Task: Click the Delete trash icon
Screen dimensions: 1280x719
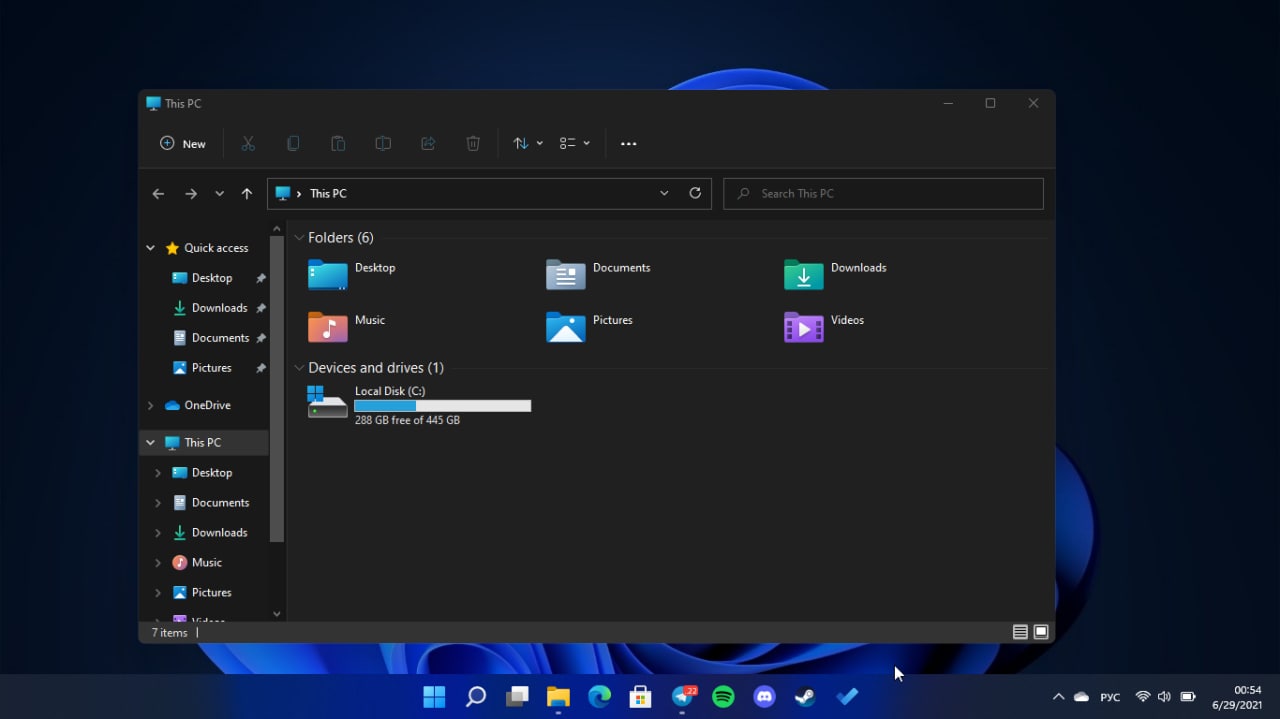Action: (x=473, y=144)
